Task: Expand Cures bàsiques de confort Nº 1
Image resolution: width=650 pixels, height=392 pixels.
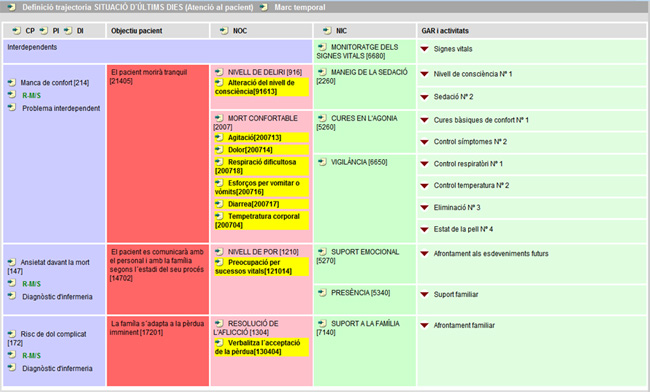Action: [x=424, y=120]
